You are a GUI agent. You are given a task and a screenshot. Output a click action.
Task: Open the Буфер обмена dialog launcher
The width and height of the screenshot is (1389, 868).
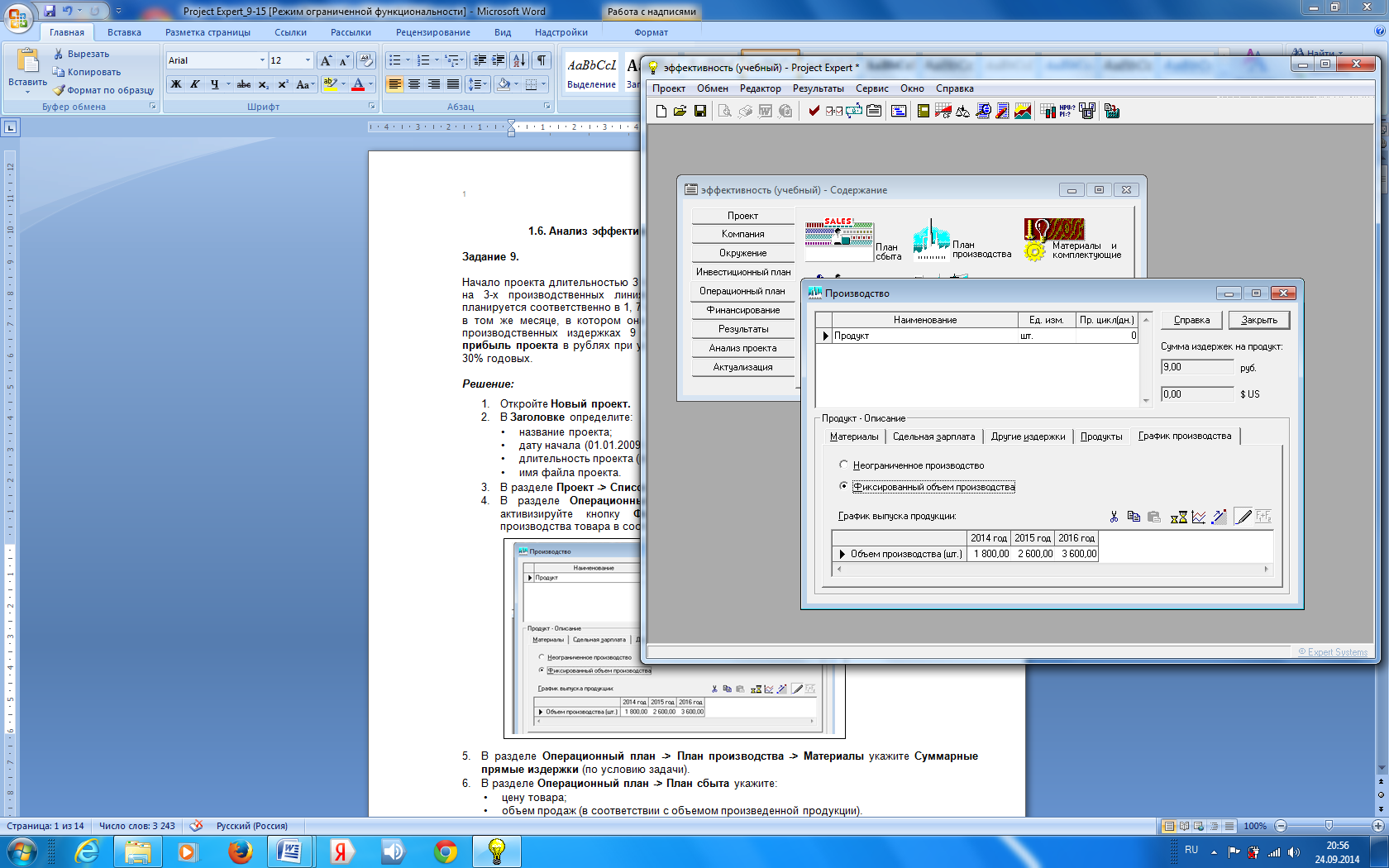point(153,107)
